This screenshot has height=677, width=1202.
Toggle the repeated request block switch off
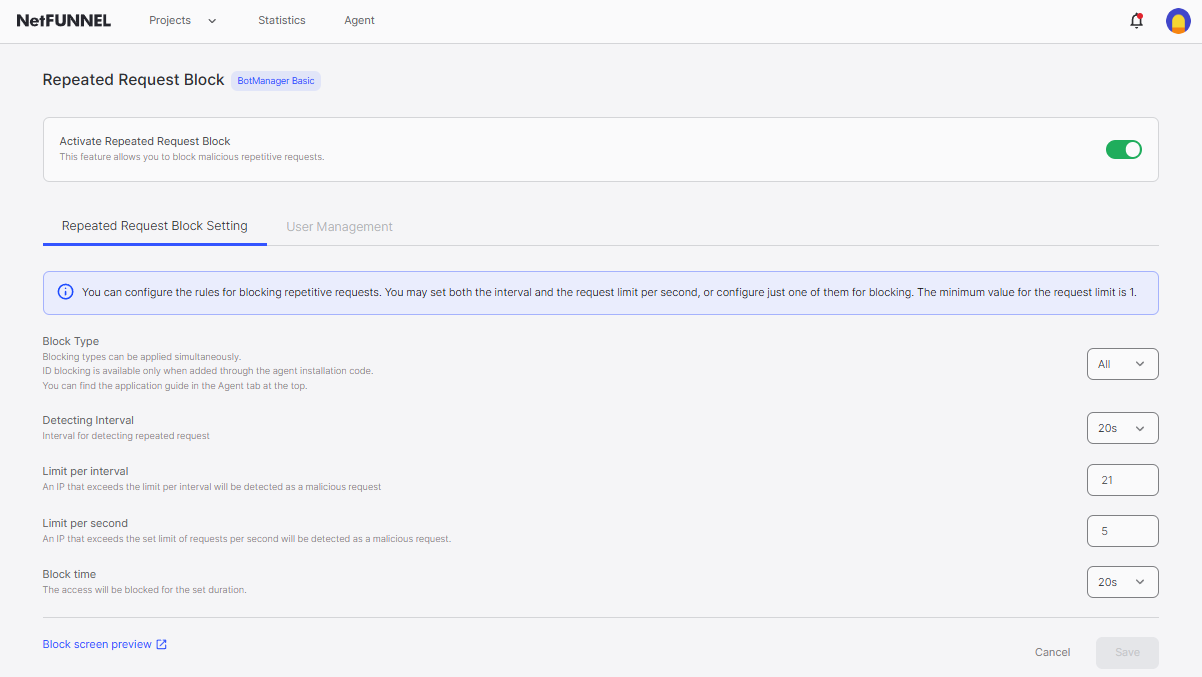point(1123,148)
